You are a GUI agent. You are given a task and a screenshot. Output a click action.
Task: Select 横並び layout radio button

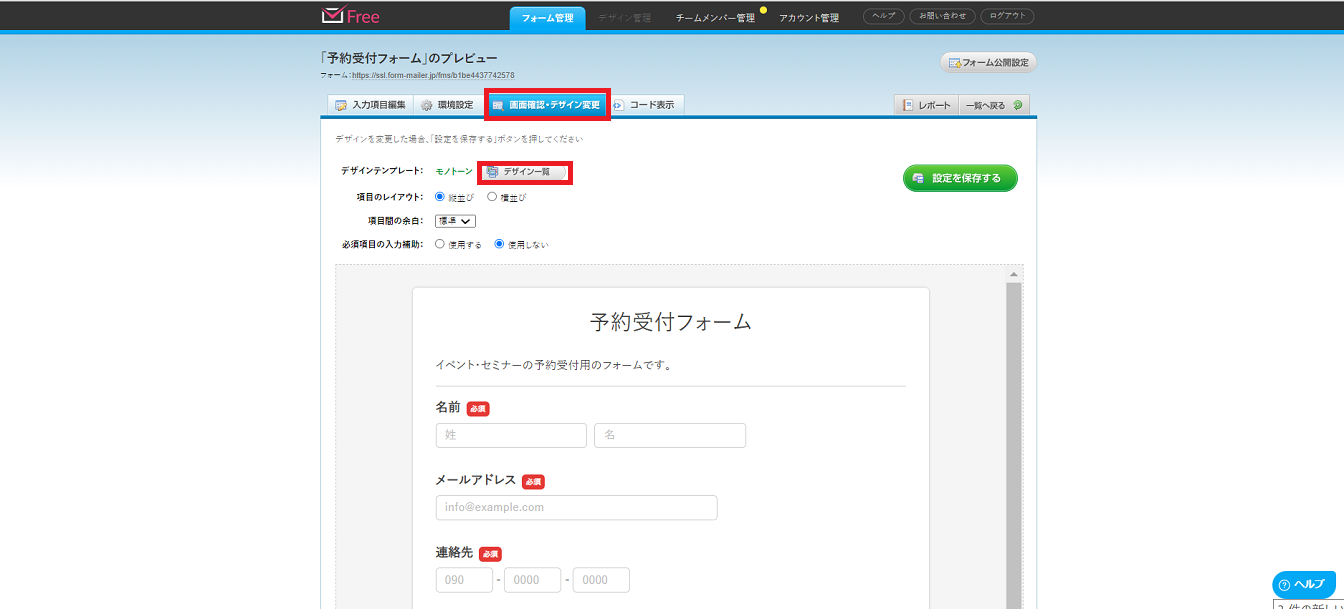(492, 197)
